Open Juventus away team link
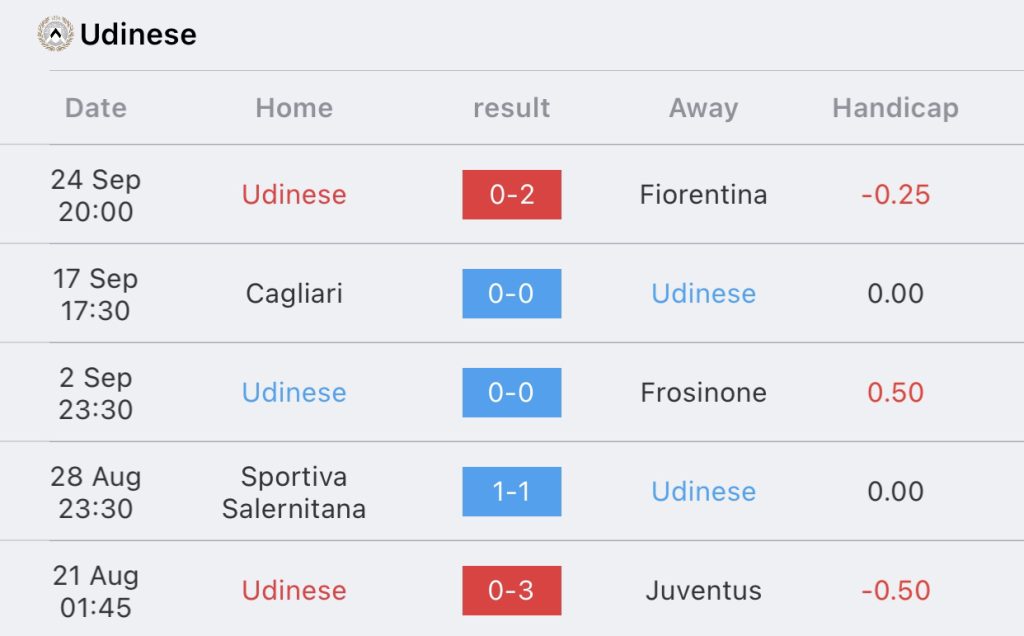 pyautogui.click(x=703, y=590)
